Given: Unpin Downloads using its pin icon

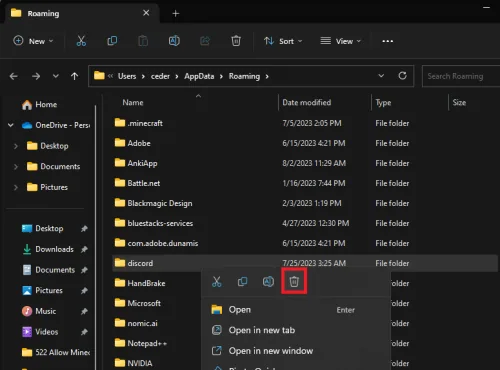Looking at the screenshot, I should 84,249.
